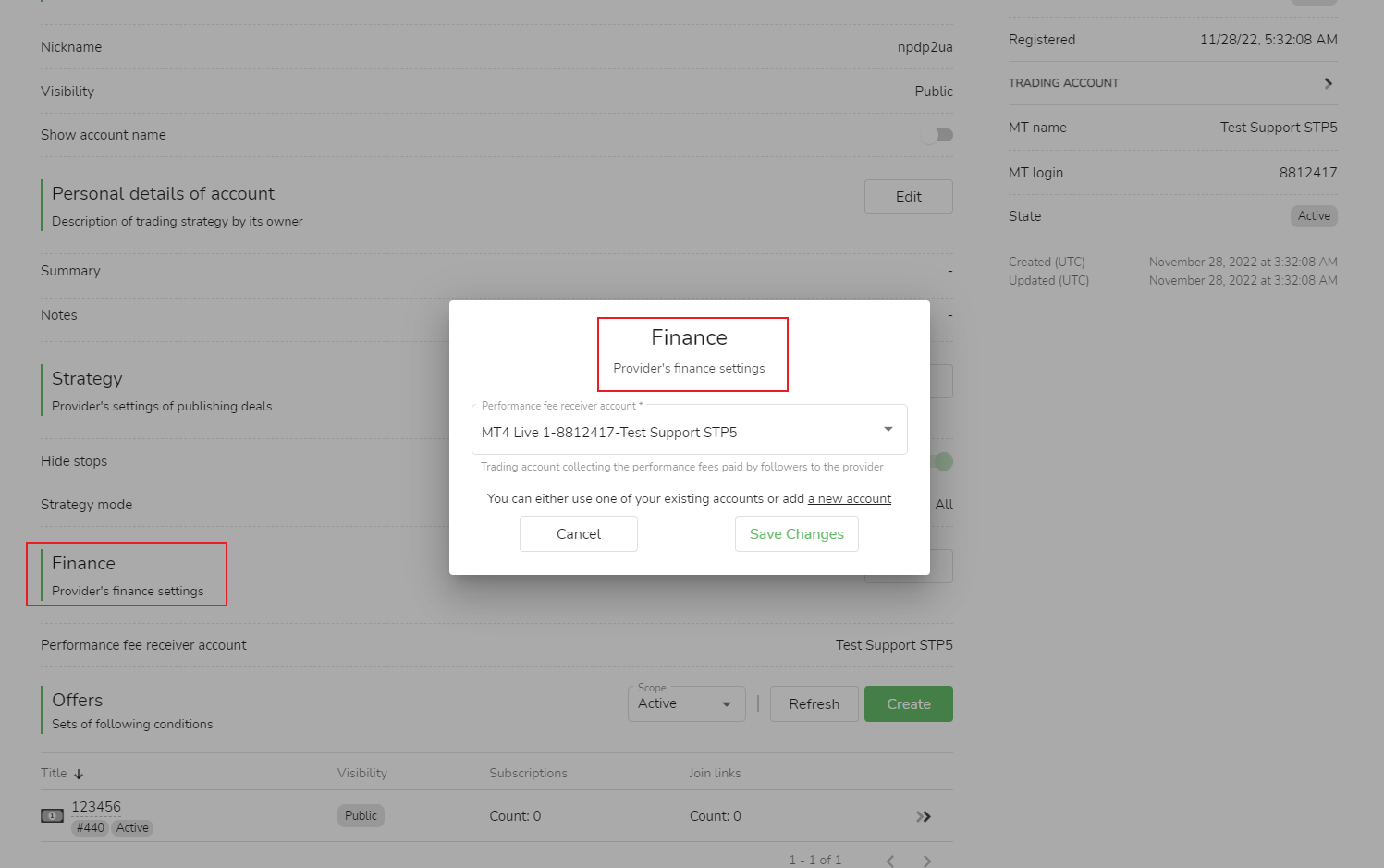This screenshot has height=868, width=1384.
Task: Open Trading Account chevron arrow
Action: click(1328, 83)
